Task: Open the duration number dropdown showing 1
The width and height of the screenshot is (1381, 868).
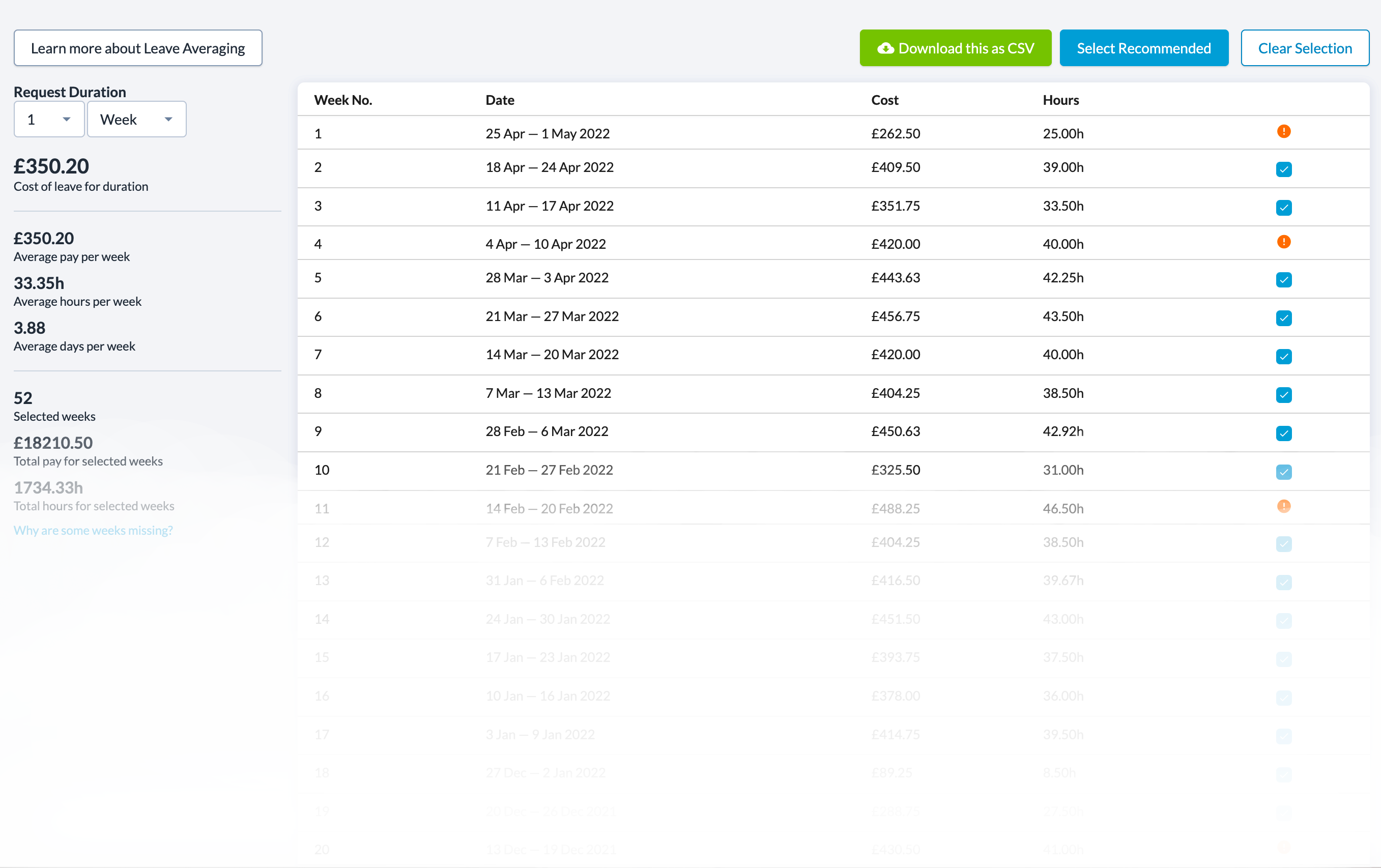Action: (49, 119)
